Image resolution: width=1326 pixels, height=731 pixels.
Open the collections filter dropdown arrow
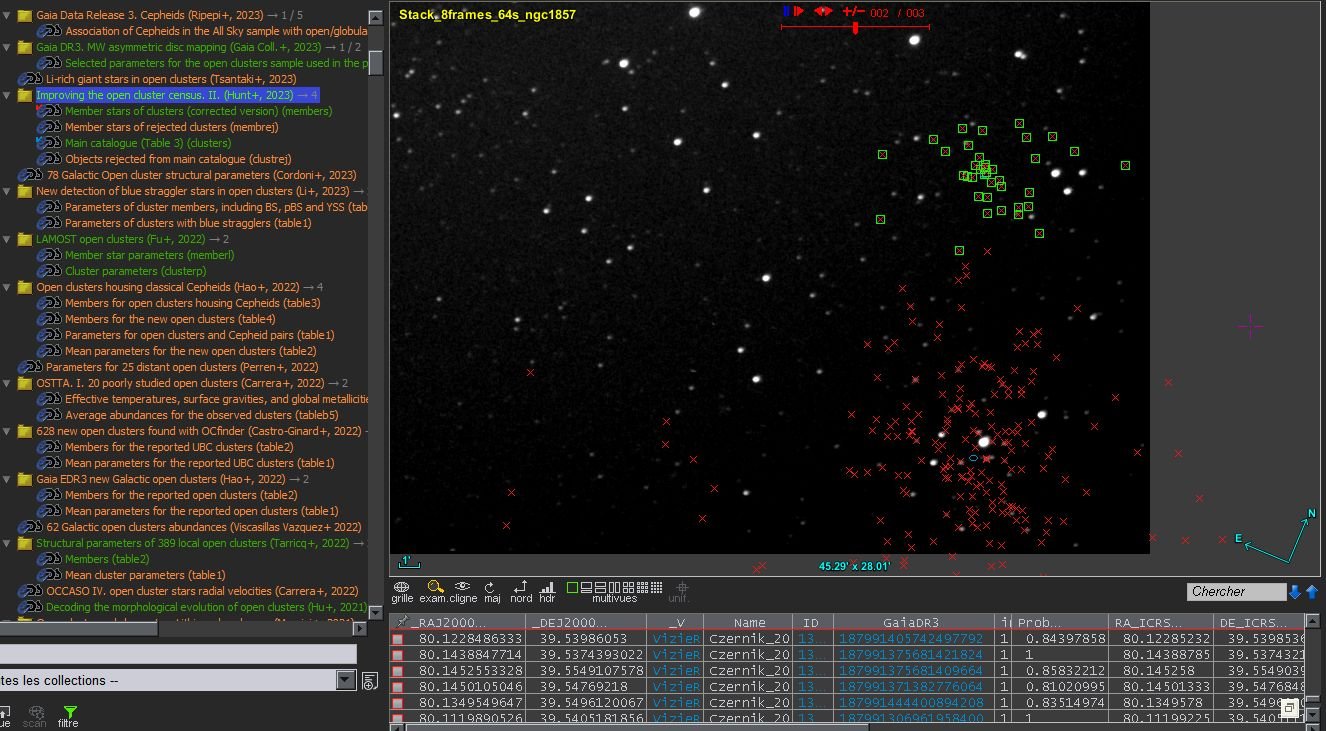pos(345,680)
